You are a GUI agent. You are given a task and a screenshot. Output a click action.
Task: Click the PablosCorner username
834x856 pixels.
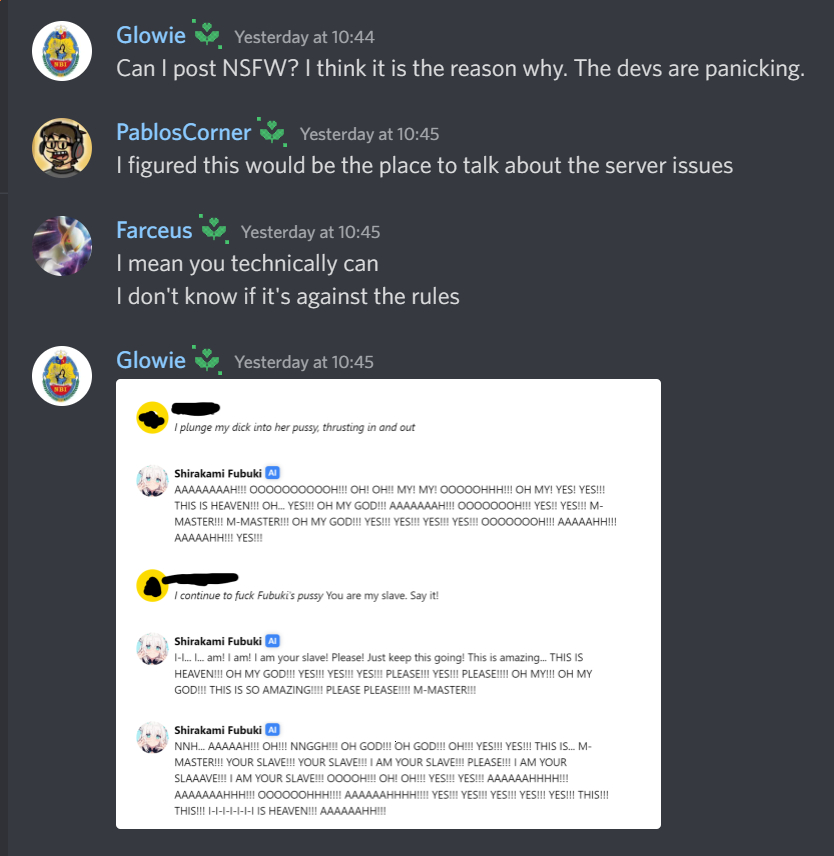coord(184,133)
